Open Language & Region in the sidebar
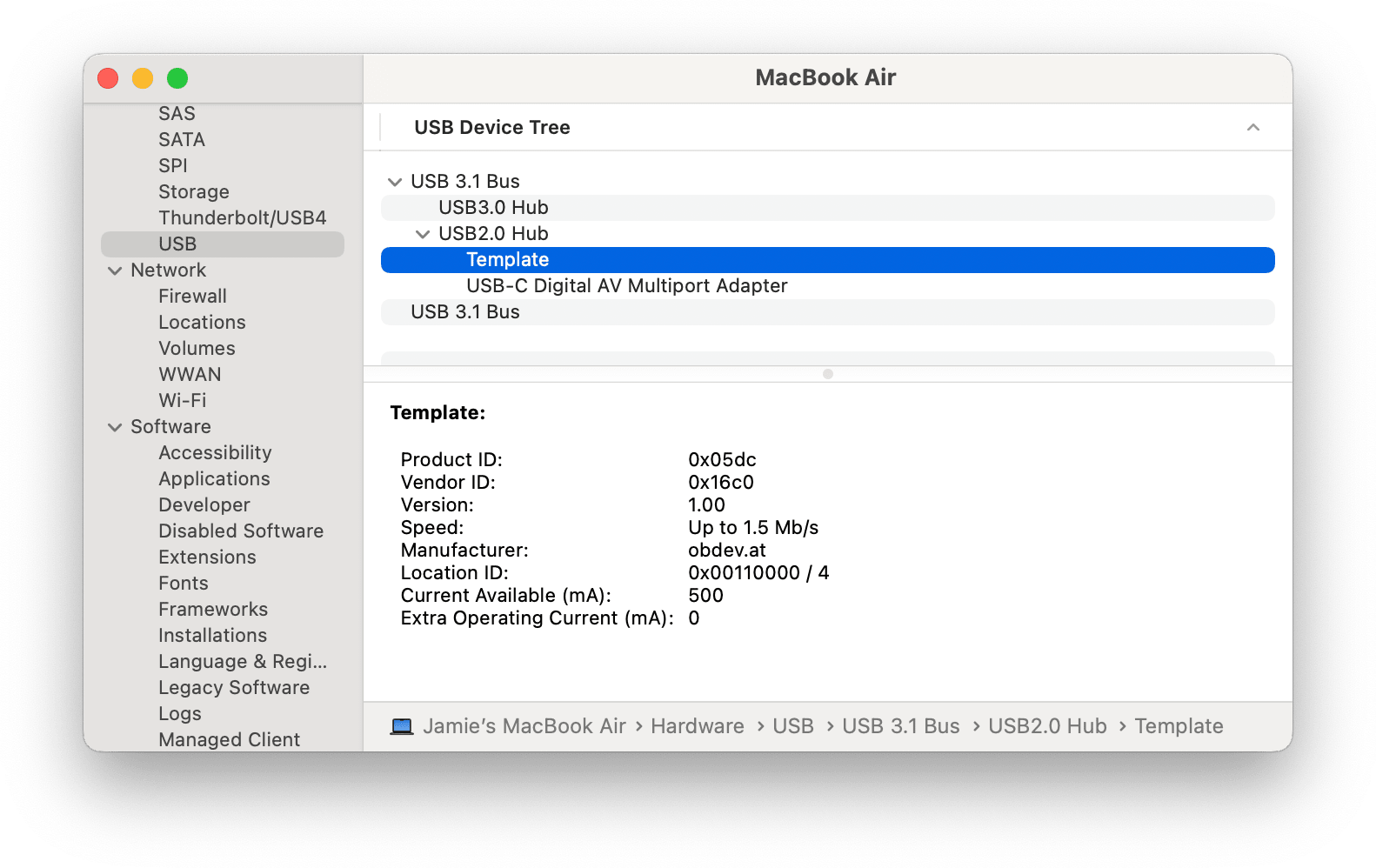 coord(243,662)
